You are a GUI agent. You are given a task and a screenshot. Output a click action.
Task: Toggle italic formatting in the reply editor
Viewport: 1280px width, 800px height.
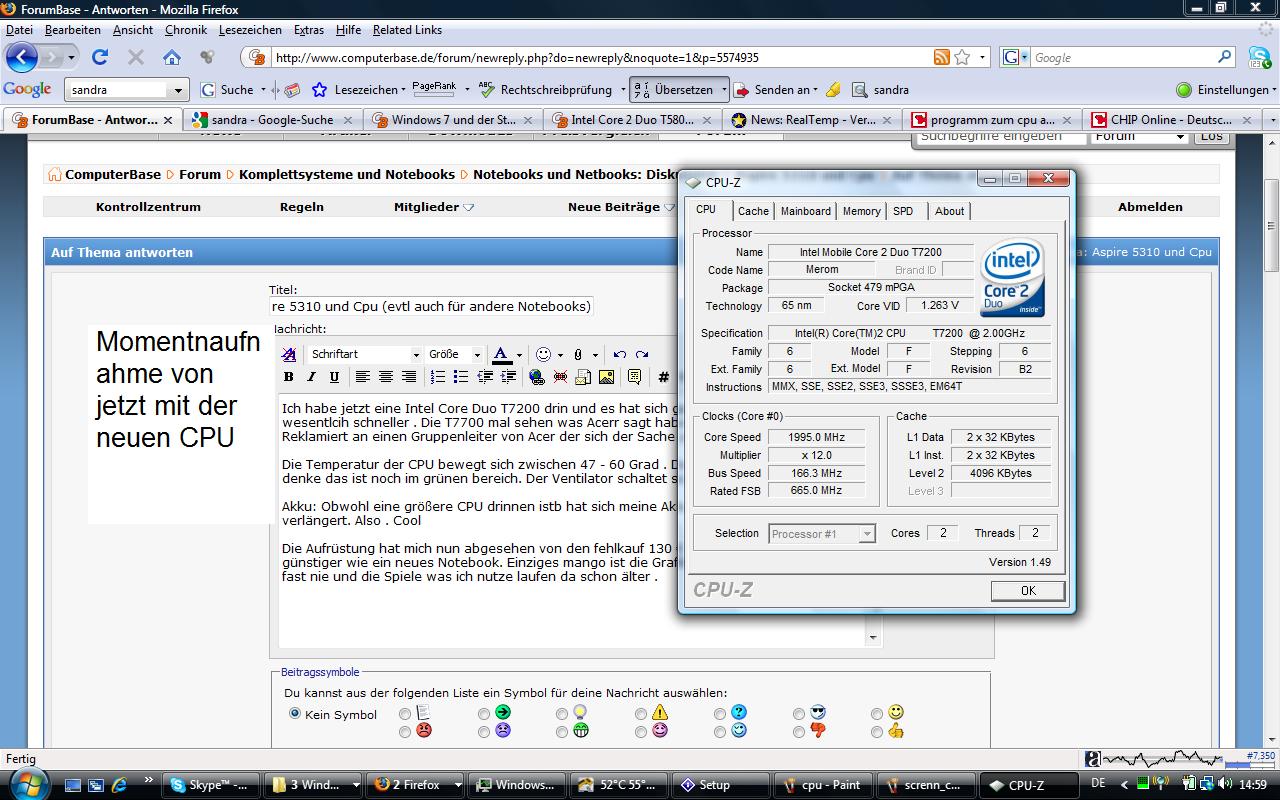311,377
